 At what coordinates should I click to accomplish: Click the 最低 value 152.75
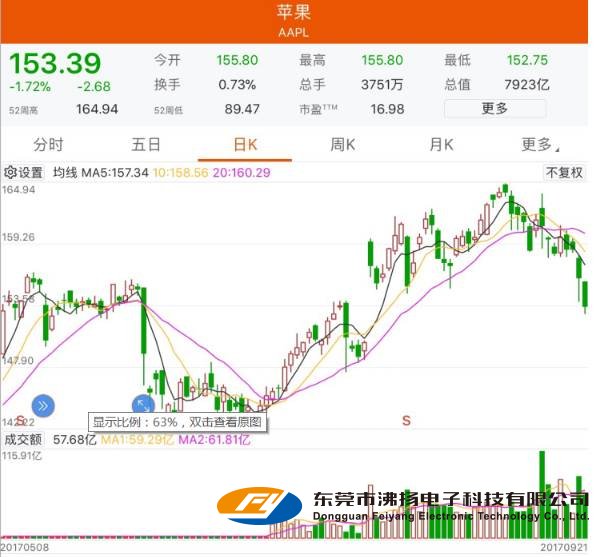point(527,60)
